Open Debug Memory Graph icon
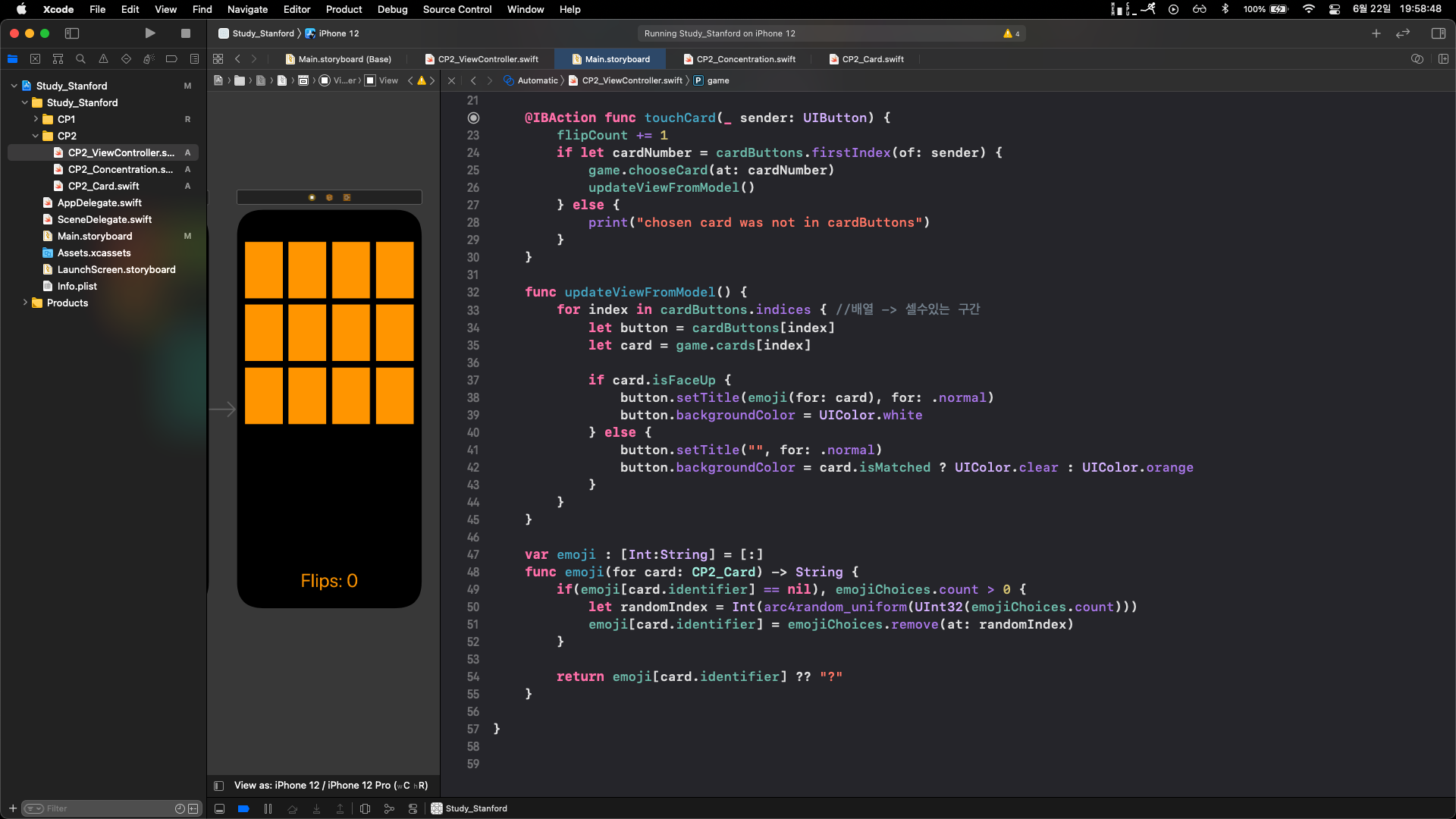1456x819 pixels. [389, 809]
